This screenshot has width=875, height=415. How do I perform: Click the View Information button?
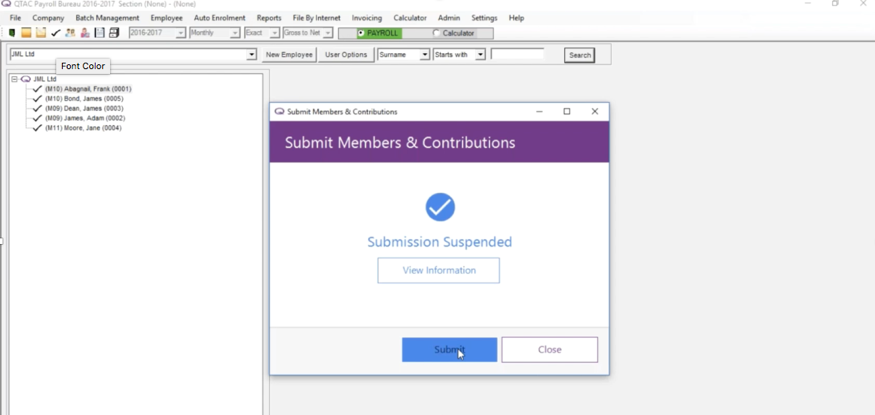pyautogui.click(x=439, y=270)
